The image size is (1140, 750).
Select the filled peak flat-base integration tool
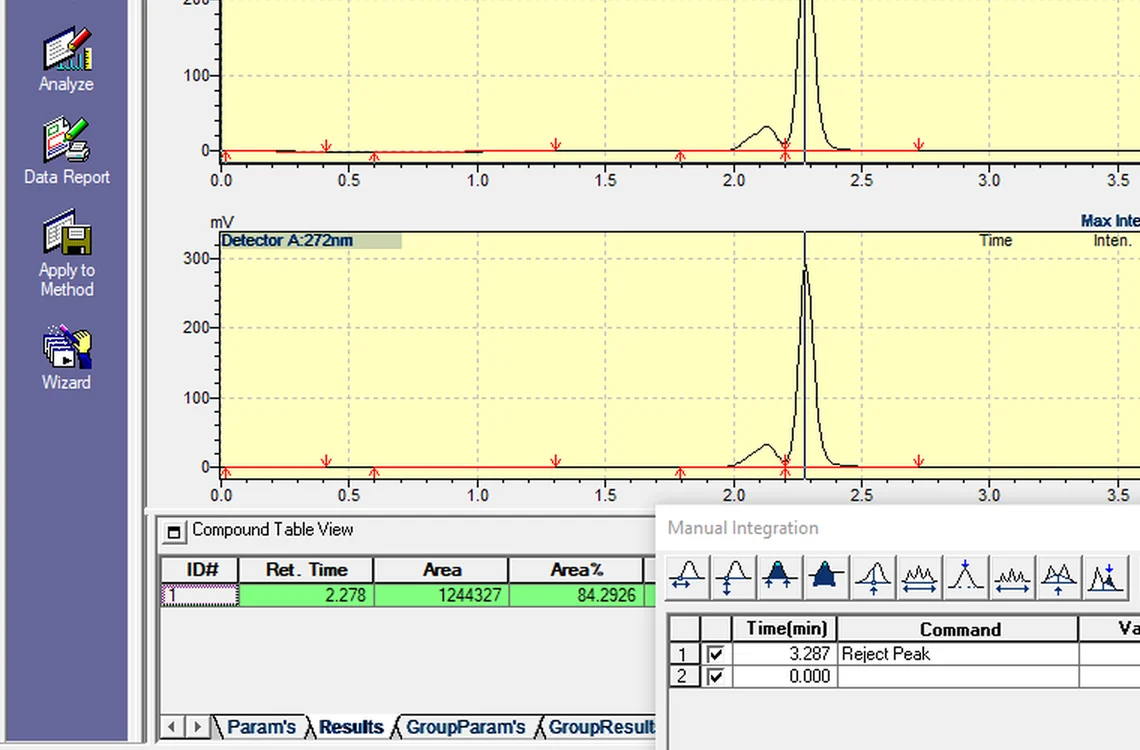(x=825, y=578)
